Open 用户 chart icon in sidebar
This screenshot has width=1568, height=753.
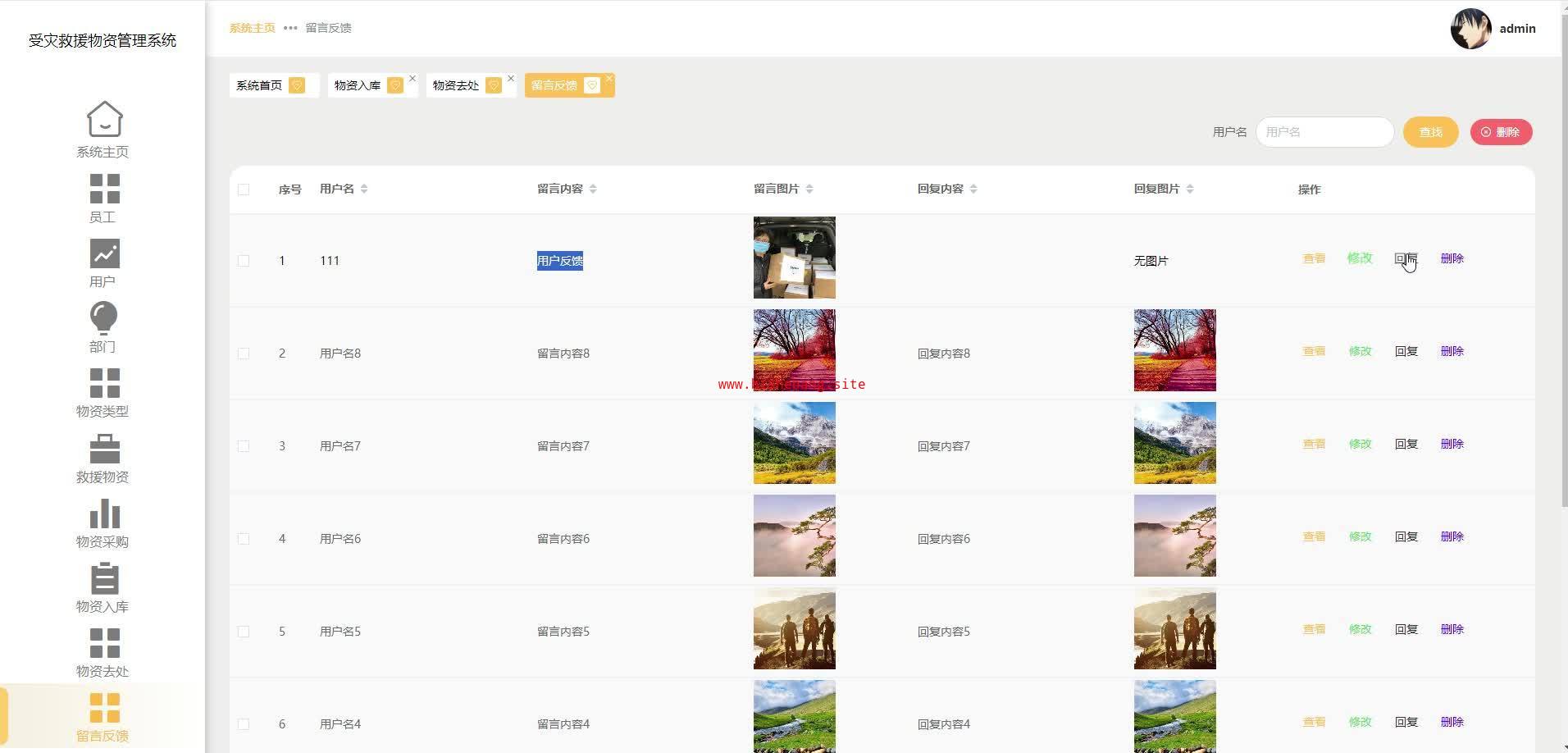pyautogui.click(x=104, y=253)
